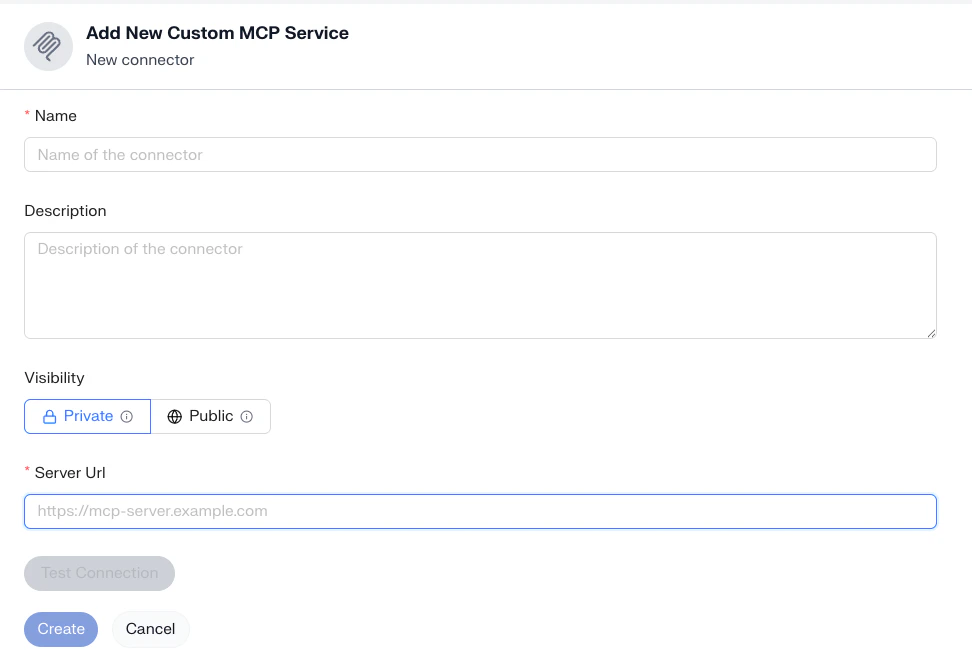The width and height of the screenshot is (972, 660).
Task: Click the connector paperclip icon in the header
Action: [48, 46]
